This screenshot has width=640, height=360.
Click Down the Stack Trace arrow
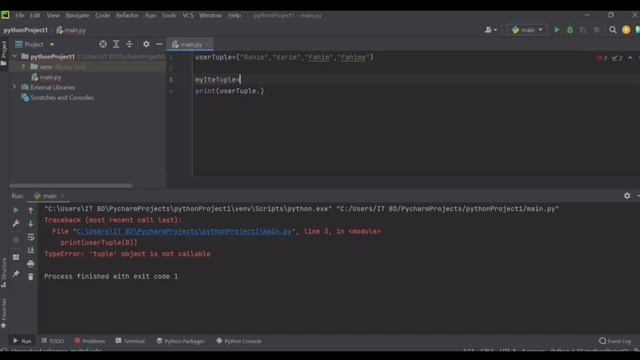pos(31,224)
